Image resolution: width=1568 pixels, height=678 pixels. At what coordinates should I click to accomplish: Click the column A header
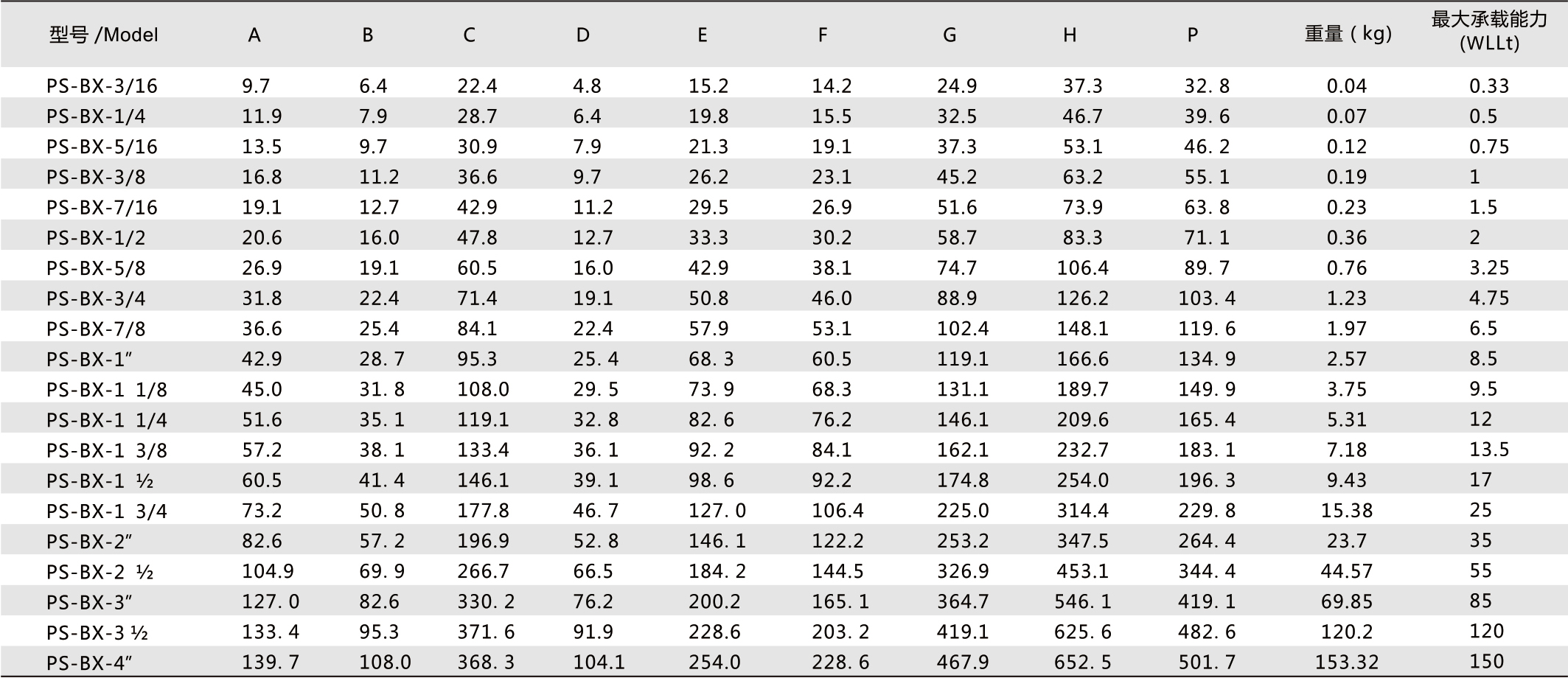coord(254,35)
